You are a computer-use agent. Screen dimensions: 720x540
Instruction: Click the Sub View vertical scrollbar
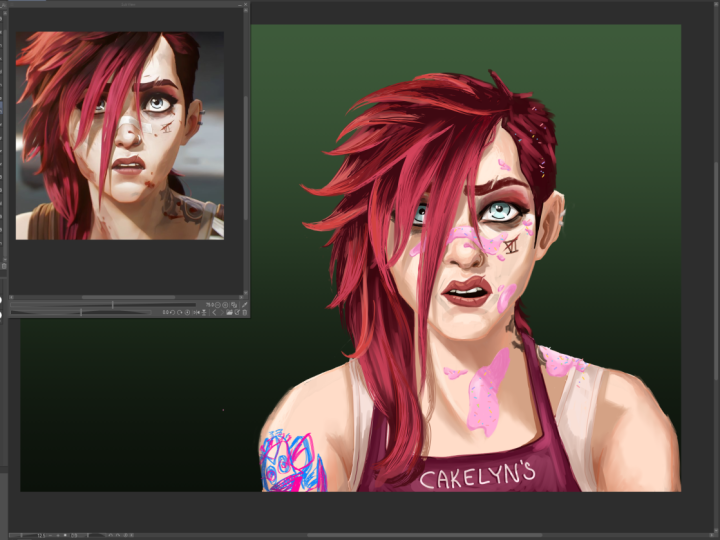246,158
